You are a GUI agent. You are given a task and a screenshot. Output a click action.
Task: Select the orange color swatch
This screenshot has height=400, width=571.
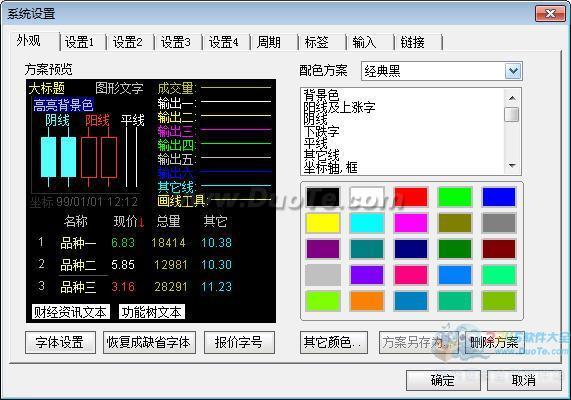367,301
